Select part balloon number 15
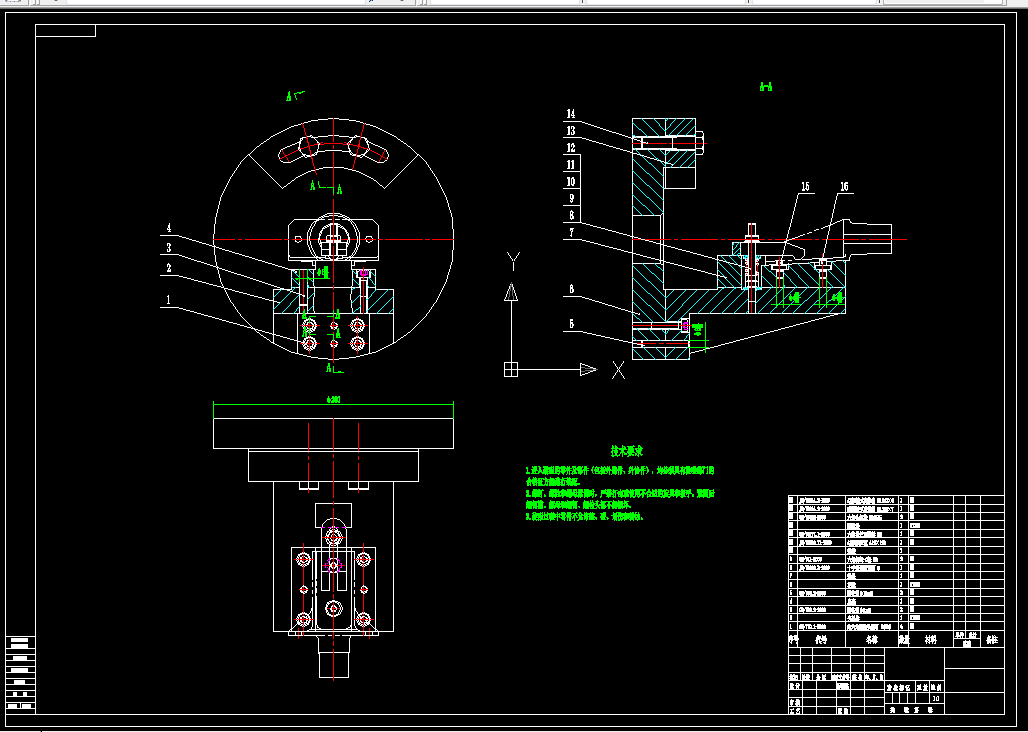The width and height of the screenshot is (1028, 732). [805, 187]
